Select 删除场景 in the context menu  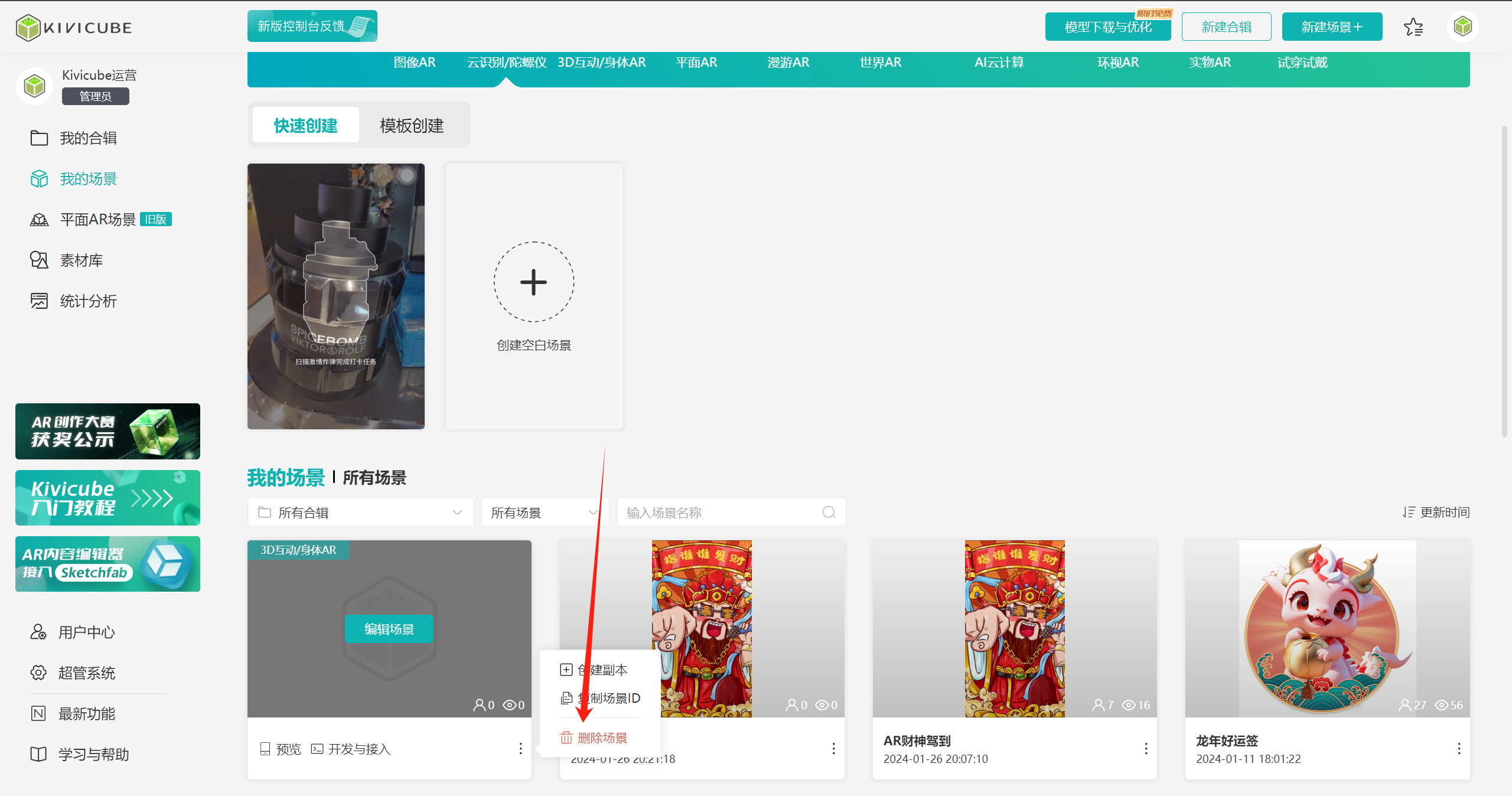pyautogui.click(x=601, y=738)
